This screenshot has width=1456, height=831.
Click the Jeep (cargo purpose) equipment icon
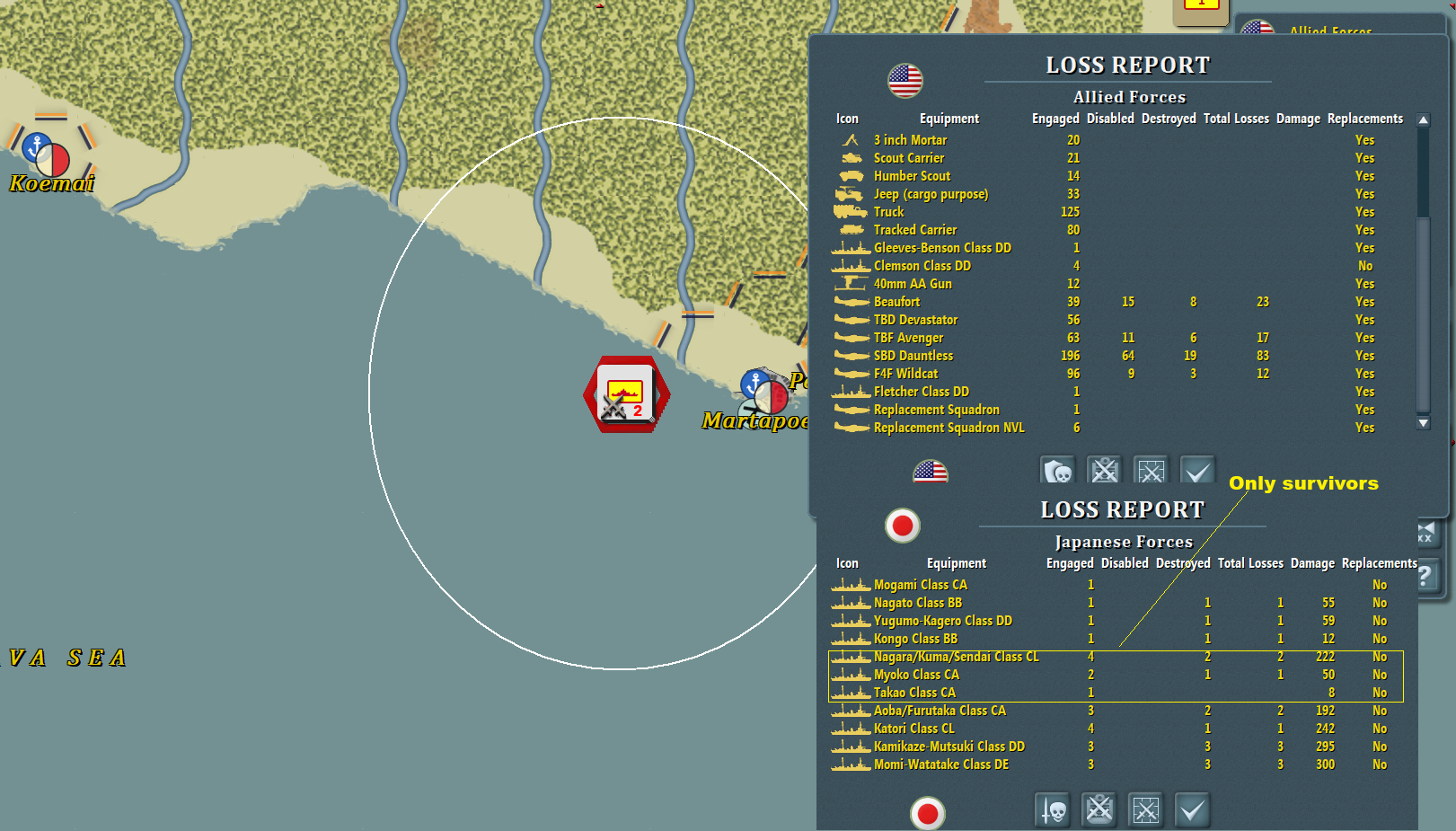[x=850, y=194]
